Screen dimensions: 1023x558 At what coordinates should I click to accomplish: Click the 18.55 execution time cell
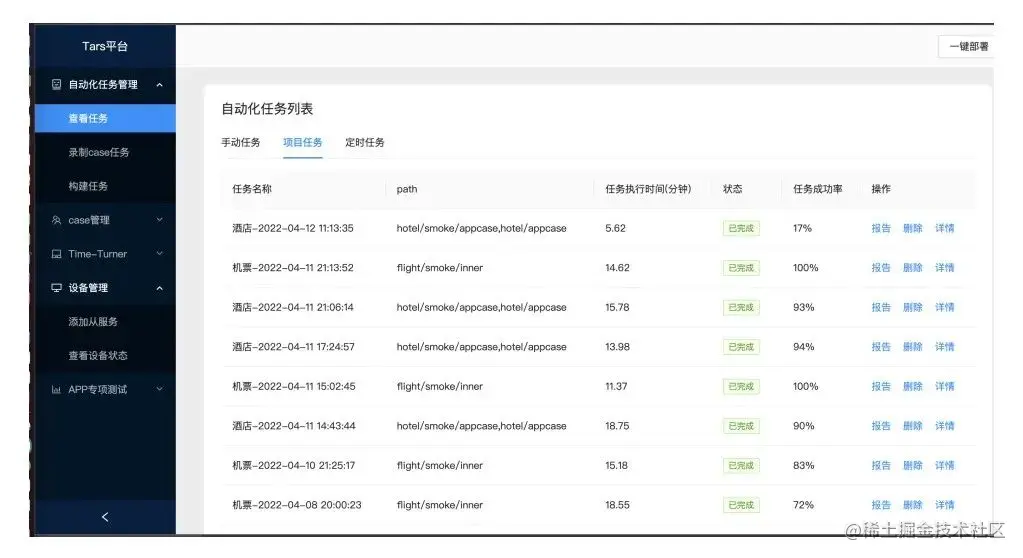point(617,505)
